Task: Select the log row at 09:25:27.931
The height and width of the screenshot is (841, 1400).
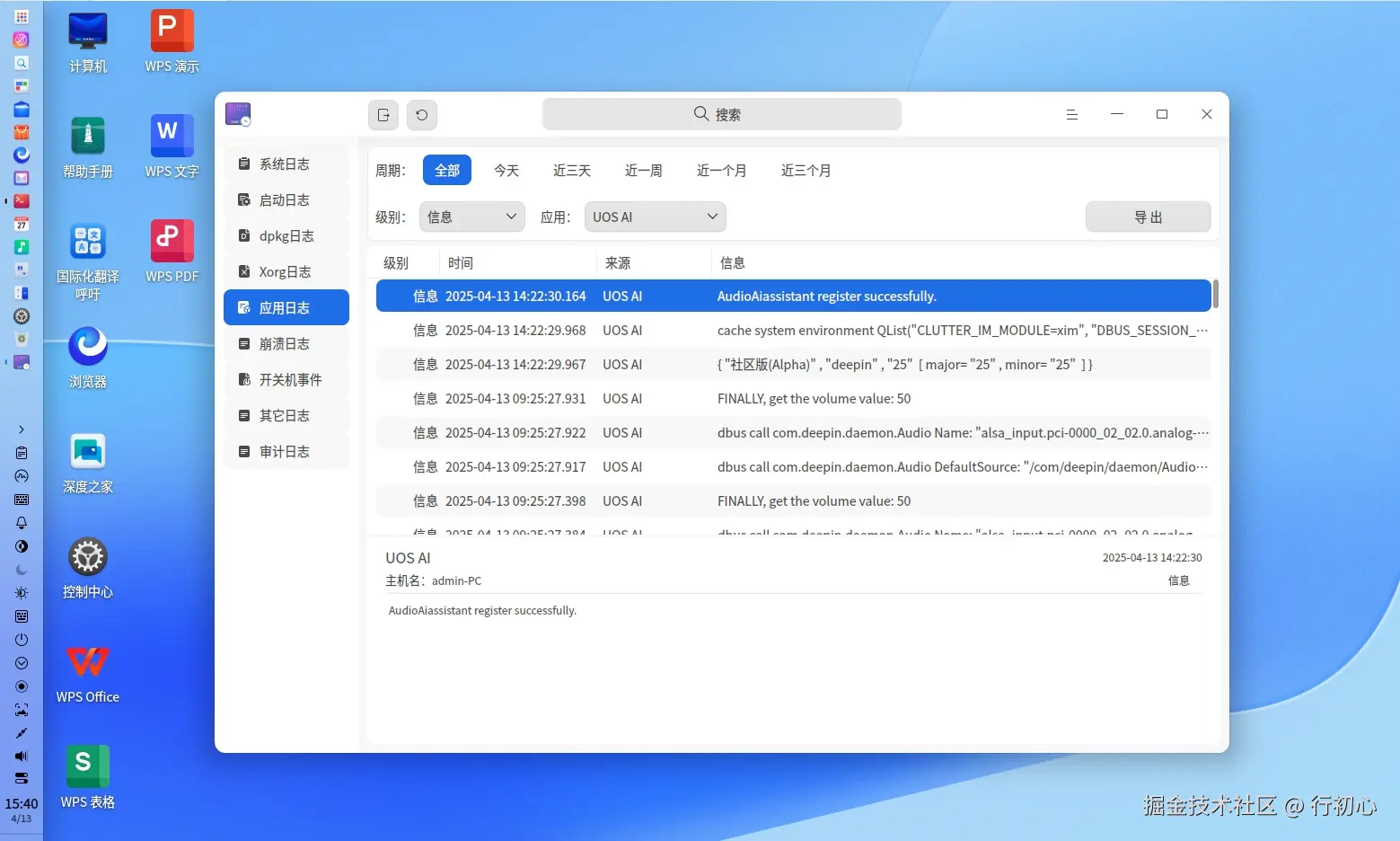Action: pyautogui.click(x=794, y=398)
